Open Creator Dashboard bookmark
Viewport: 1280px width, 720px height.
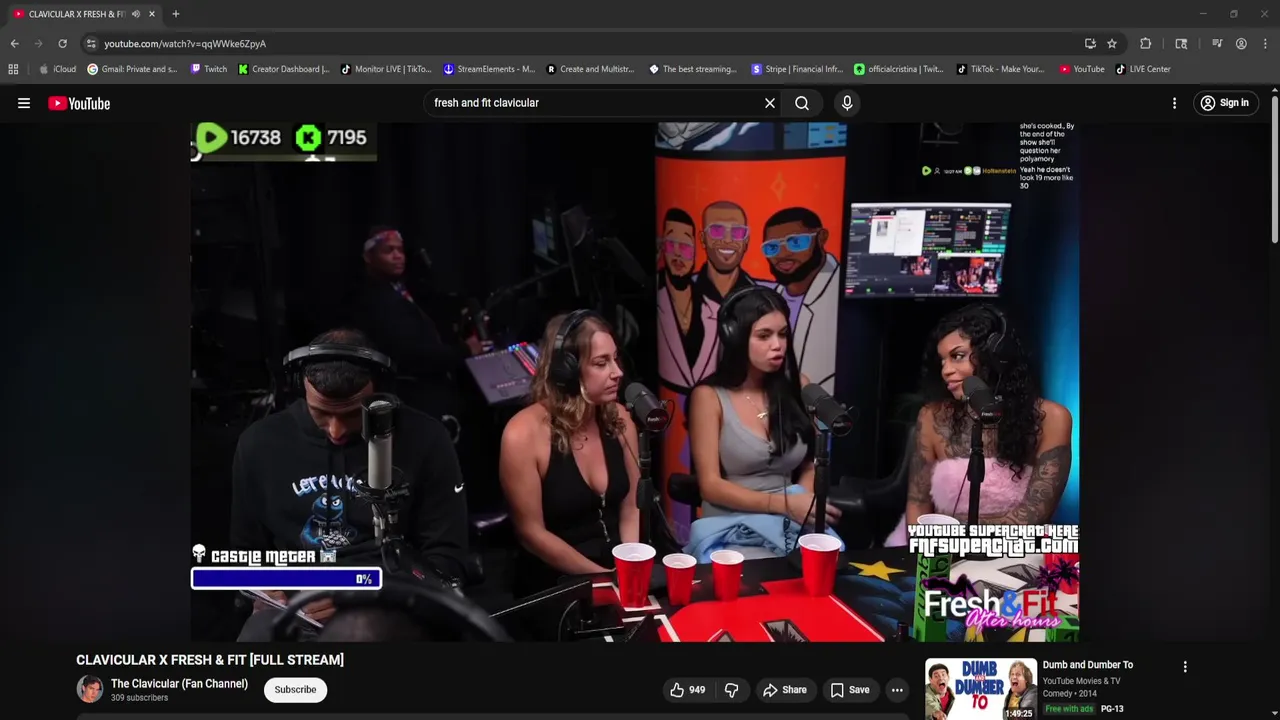pyautogui.click(x=284, y=69)
